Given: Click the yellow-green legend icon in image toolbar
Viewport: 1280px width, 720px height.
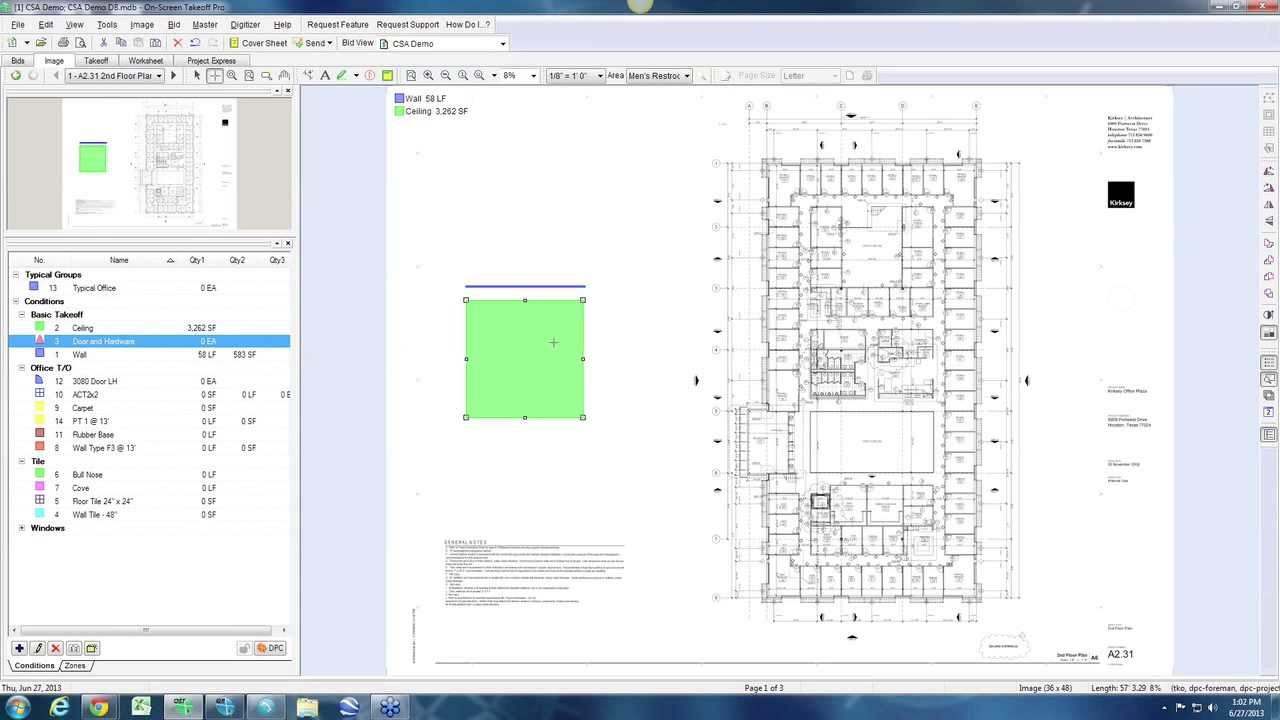Looking at the screenshot, I should (387, 75).
